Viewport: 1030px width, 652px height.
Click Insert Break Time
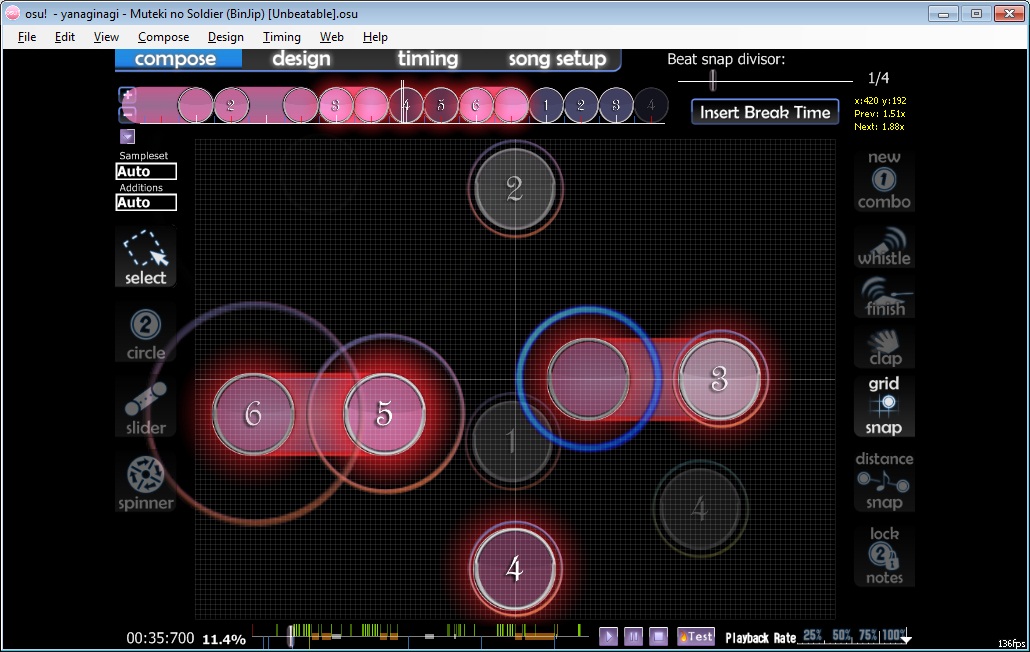tap(765, 112)
